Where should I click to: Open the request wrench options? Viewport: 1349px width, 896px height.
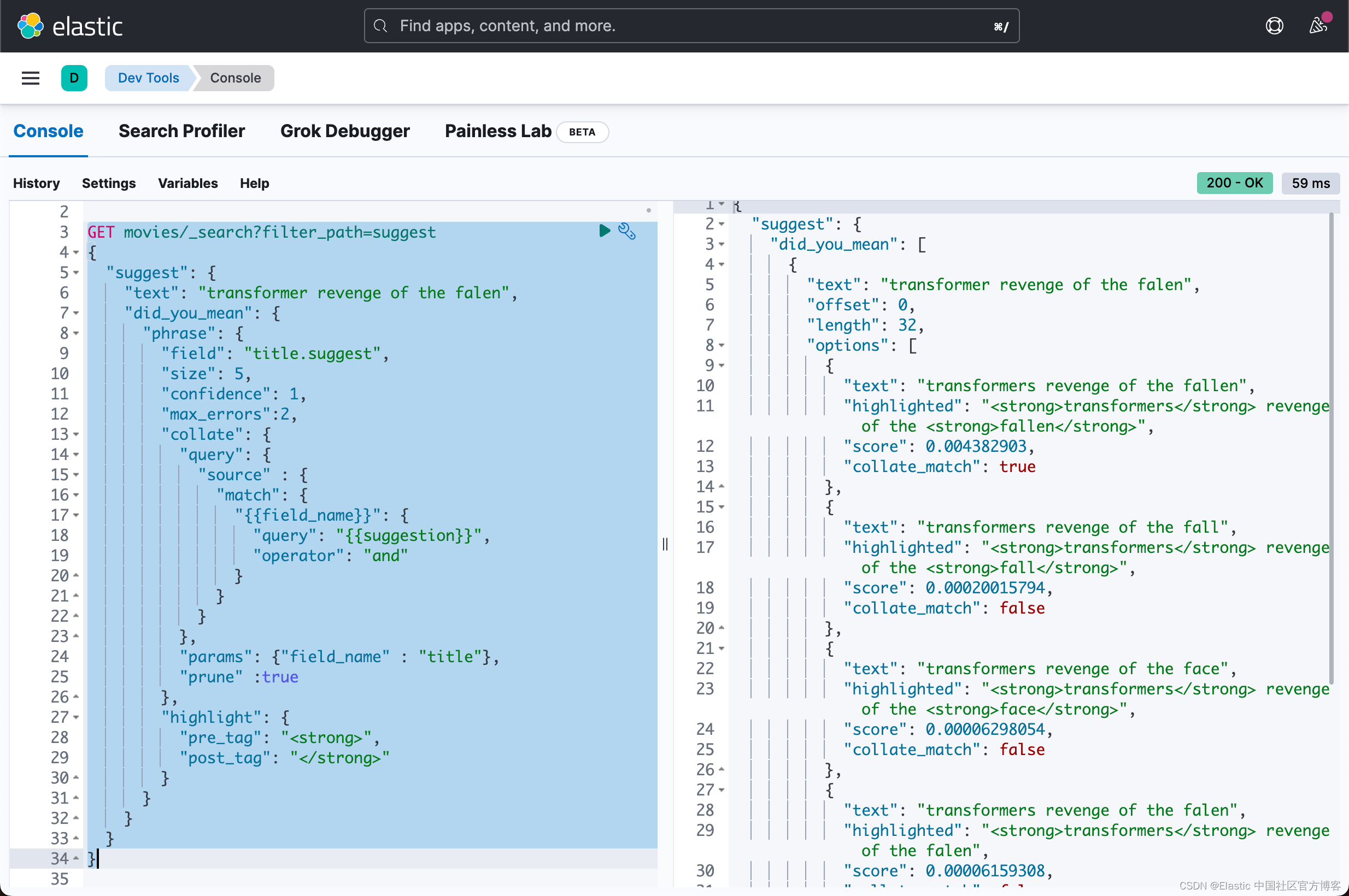[x=627, y=231]
